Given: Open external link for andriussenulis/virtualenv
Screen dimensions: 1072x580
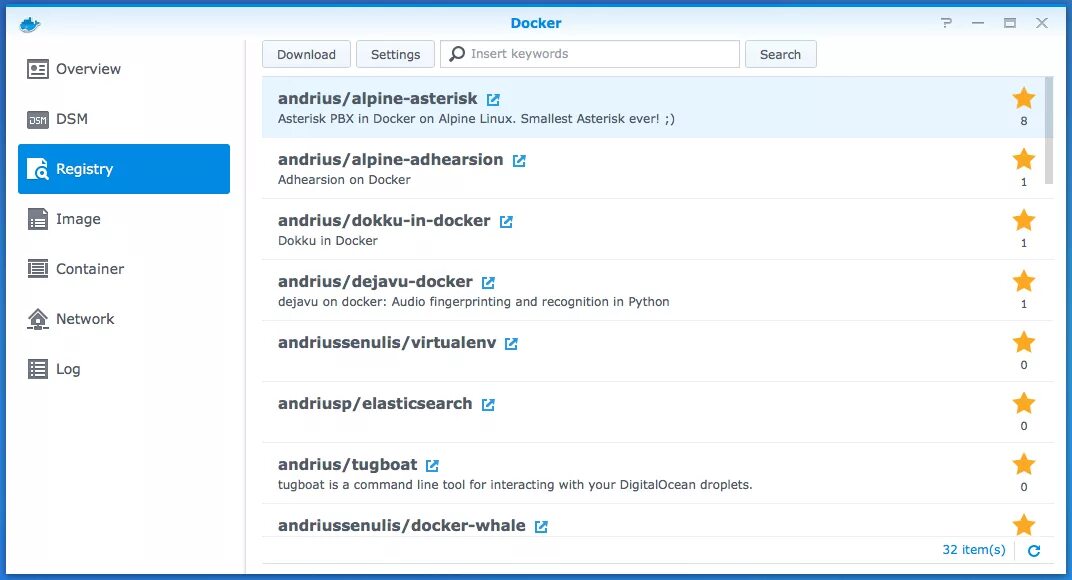Looking at the screenshot, I should coord(511,343).
